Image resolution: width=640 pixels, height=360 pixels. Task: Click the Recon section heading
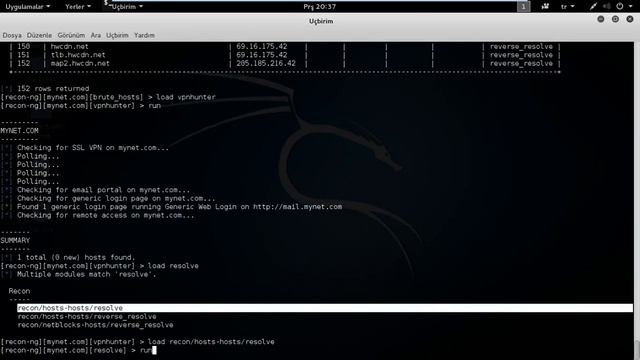19,291
